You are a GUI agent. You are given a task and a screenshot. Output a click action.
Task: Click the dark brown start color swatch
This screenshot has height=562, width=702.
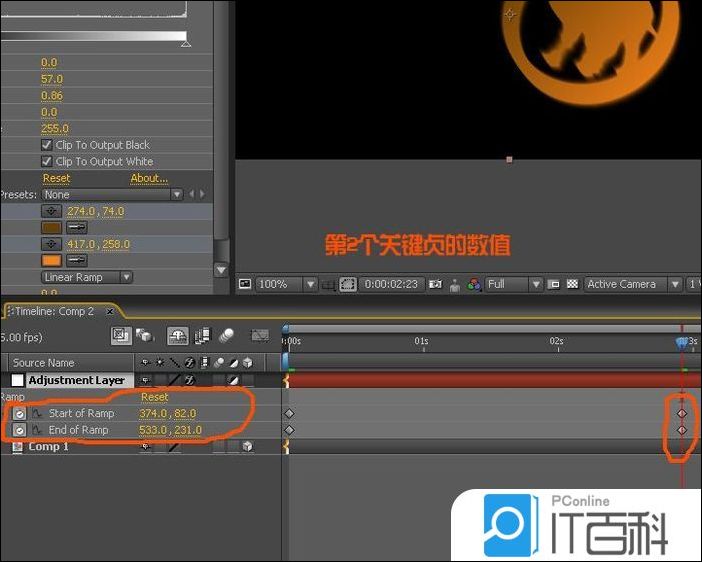(51, 227)
